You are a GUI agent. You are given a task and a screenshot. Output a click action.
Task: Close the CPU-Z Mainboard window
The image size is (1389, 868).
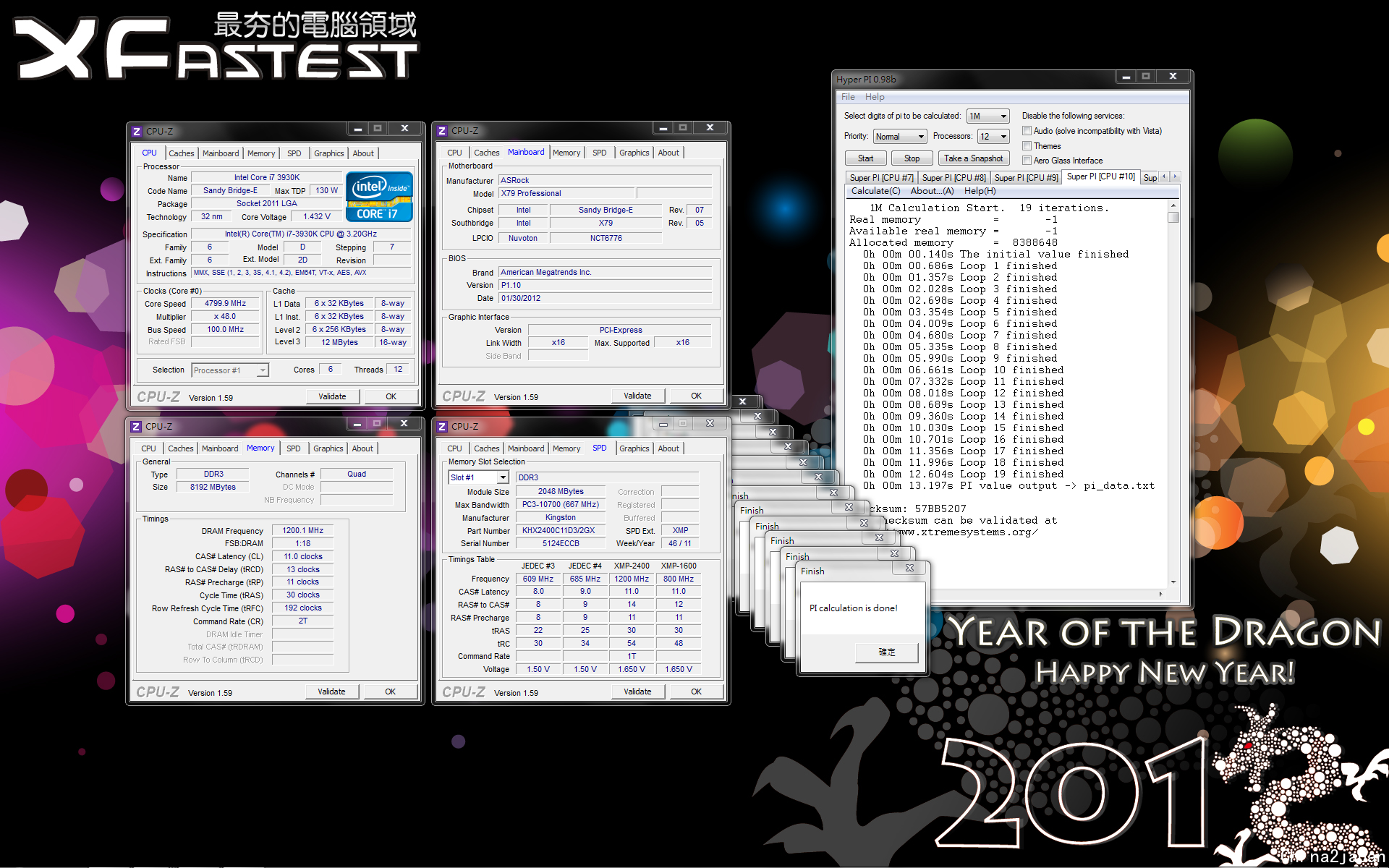click(710, 127)
